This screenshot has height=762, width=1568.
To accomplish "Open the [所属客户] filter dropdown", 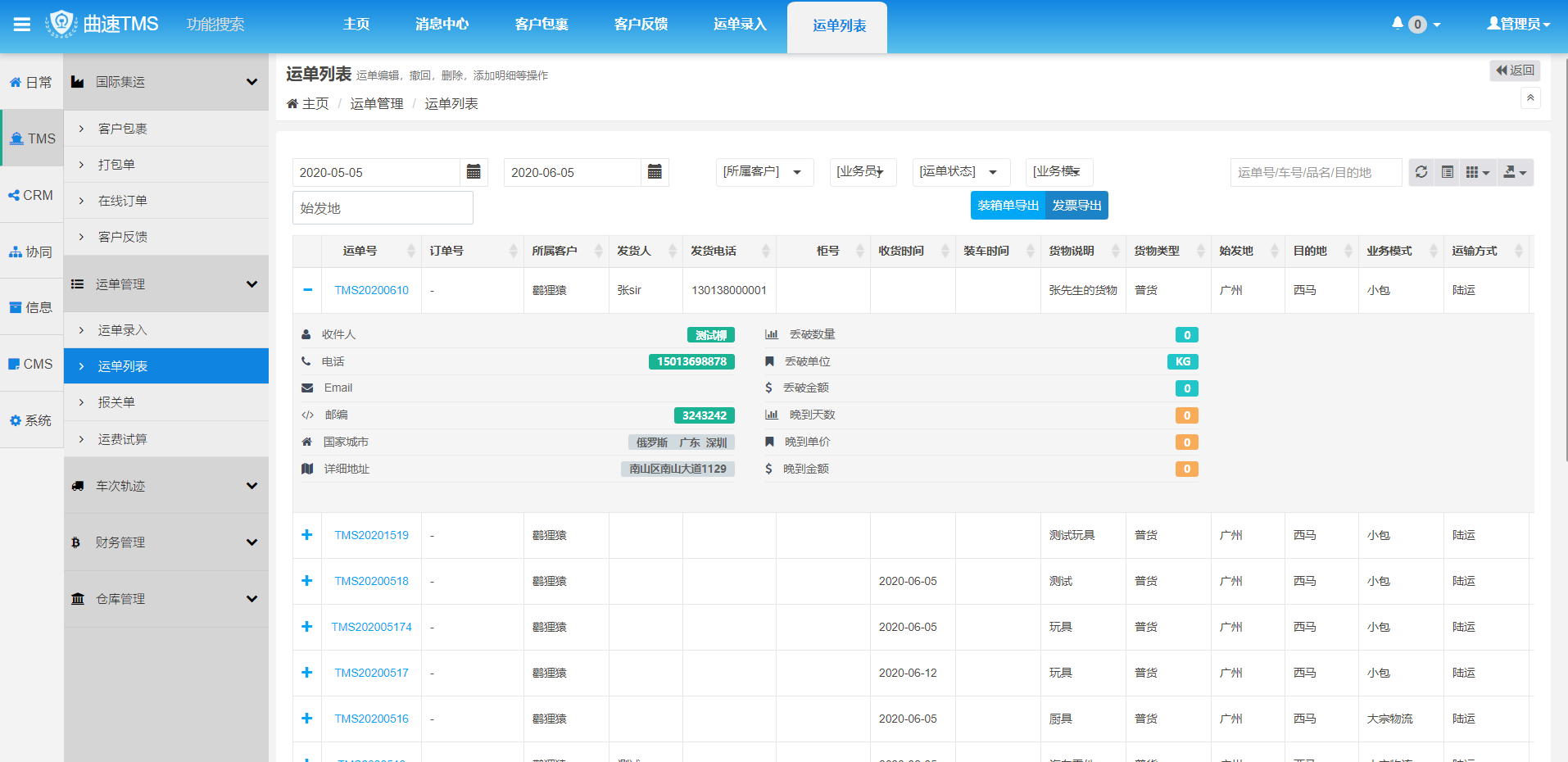I will pyautogui.click(x=764, y=172).
